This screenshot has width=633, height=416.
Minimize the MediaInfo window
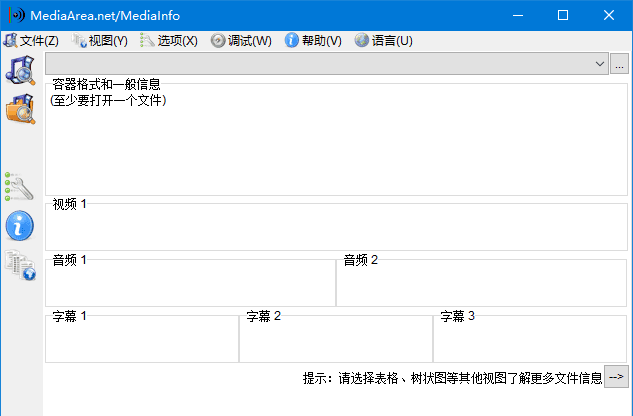(x=518, y=15)
